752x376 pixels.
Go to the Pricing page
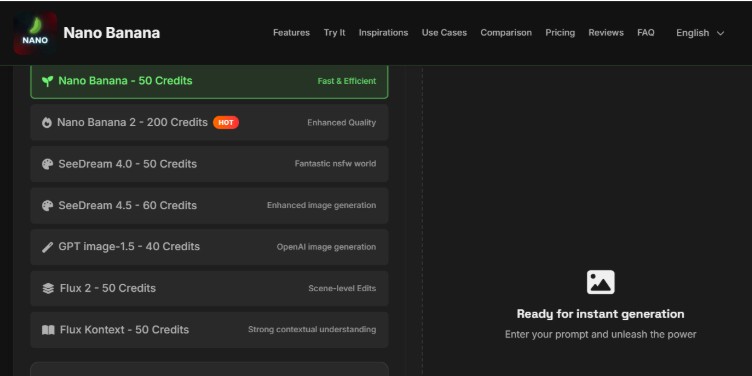pos(560,33)
